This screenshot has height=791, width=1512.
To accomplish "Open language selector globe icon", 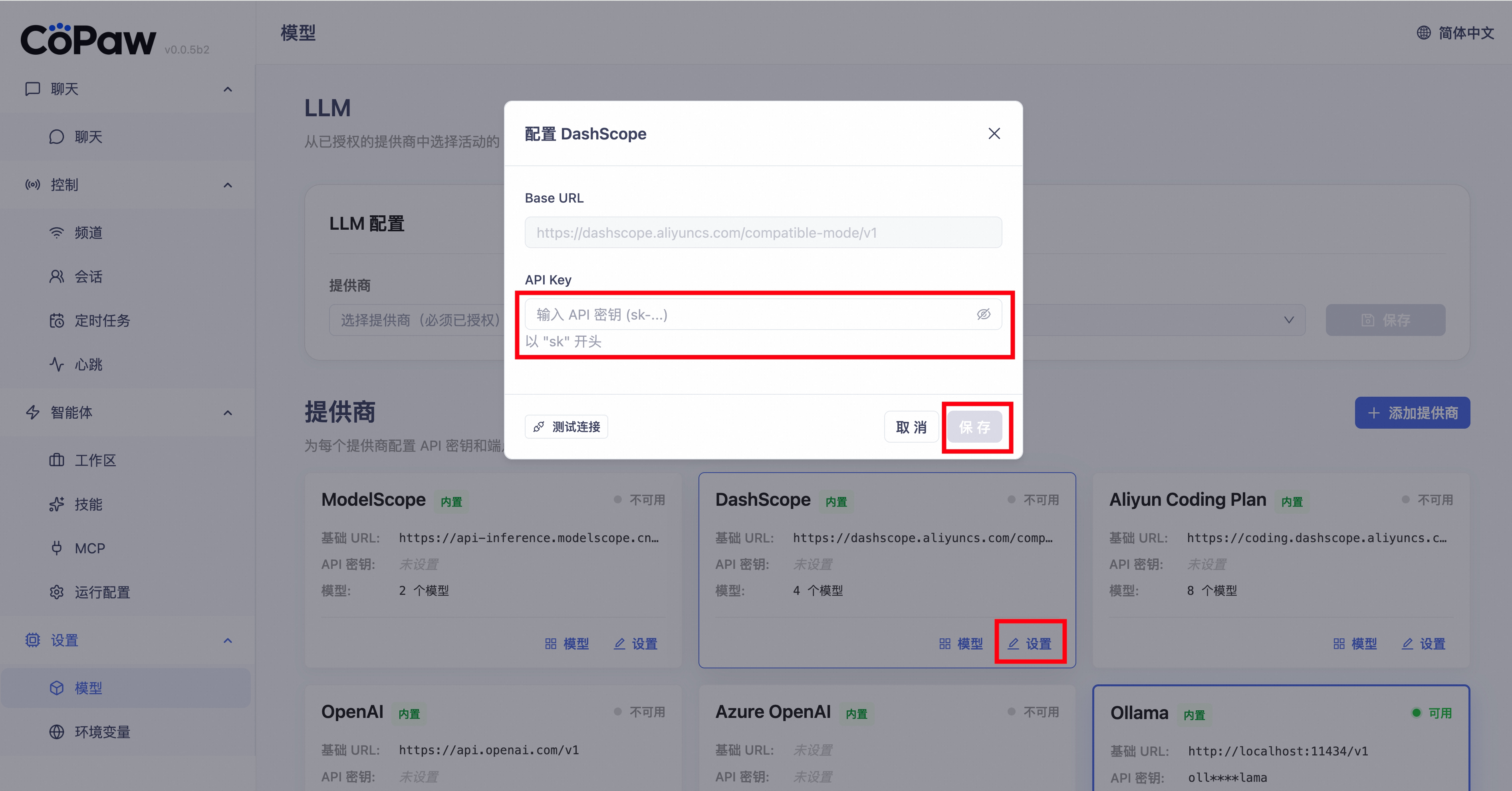I will [x=1423, y=33].
